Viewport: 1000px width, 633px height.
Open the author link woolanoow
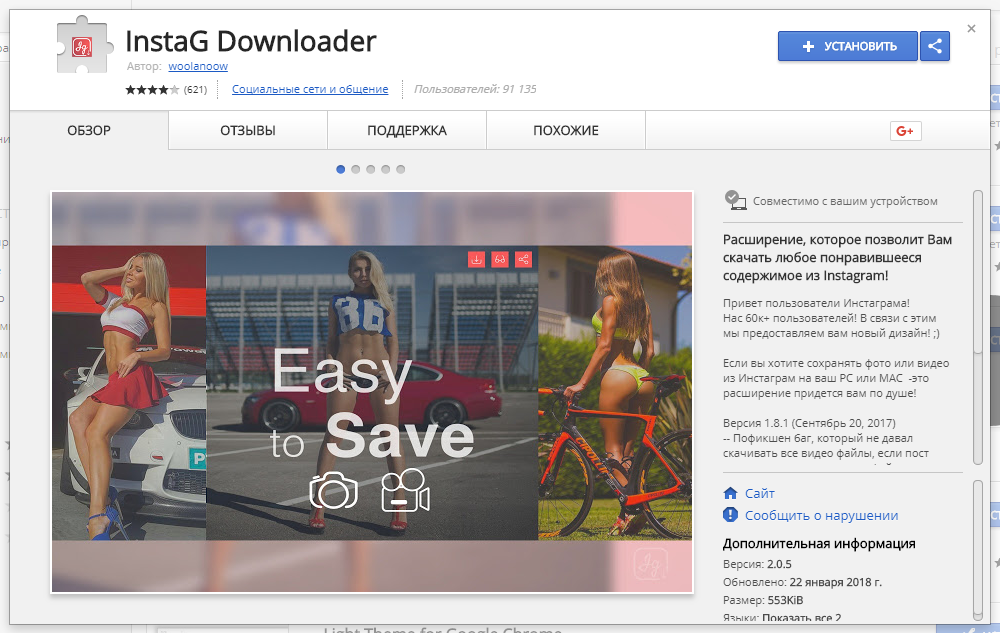tap(198, 66)
